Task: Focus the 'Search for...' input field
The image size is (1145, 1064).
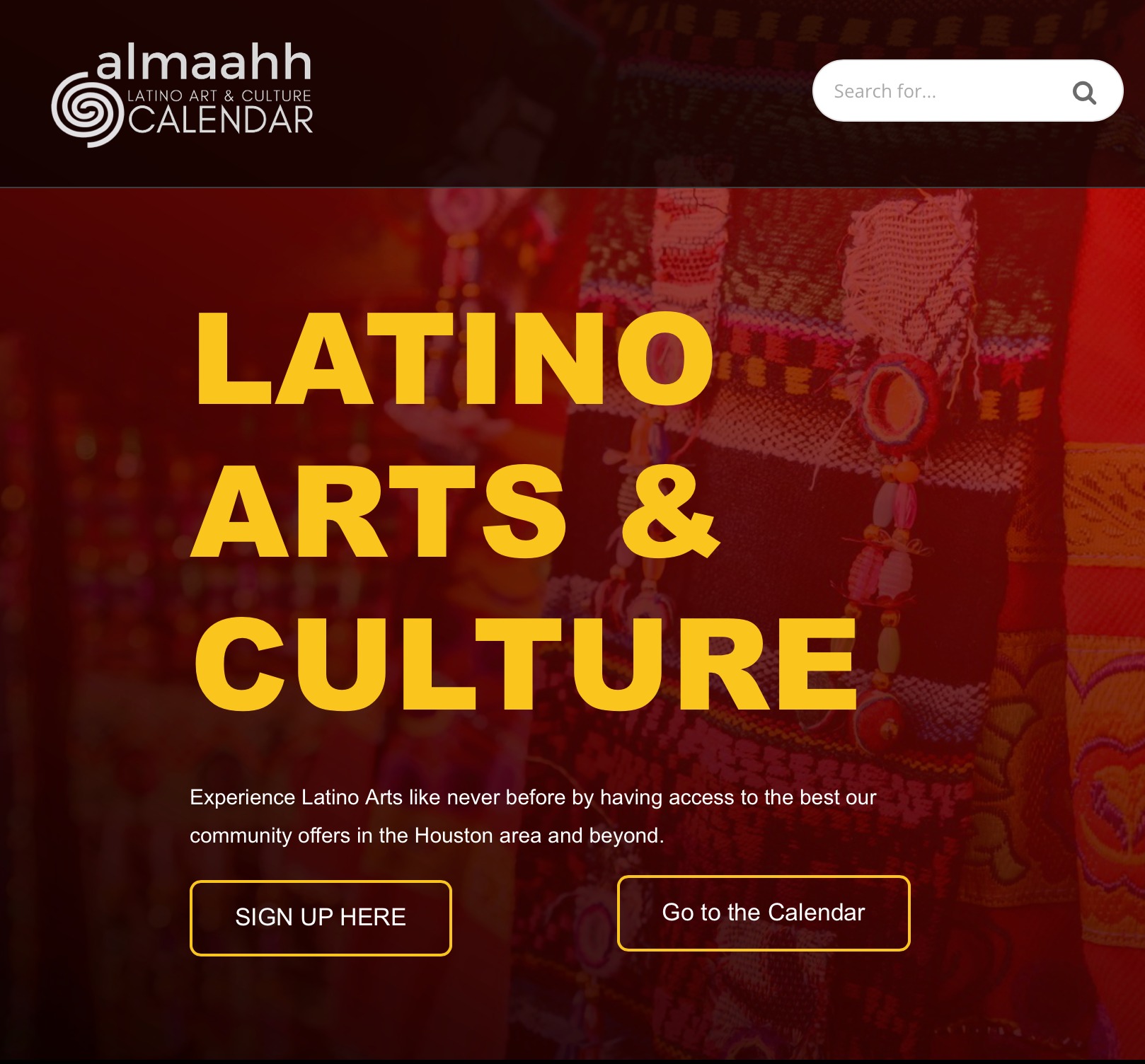Action: 967,91
